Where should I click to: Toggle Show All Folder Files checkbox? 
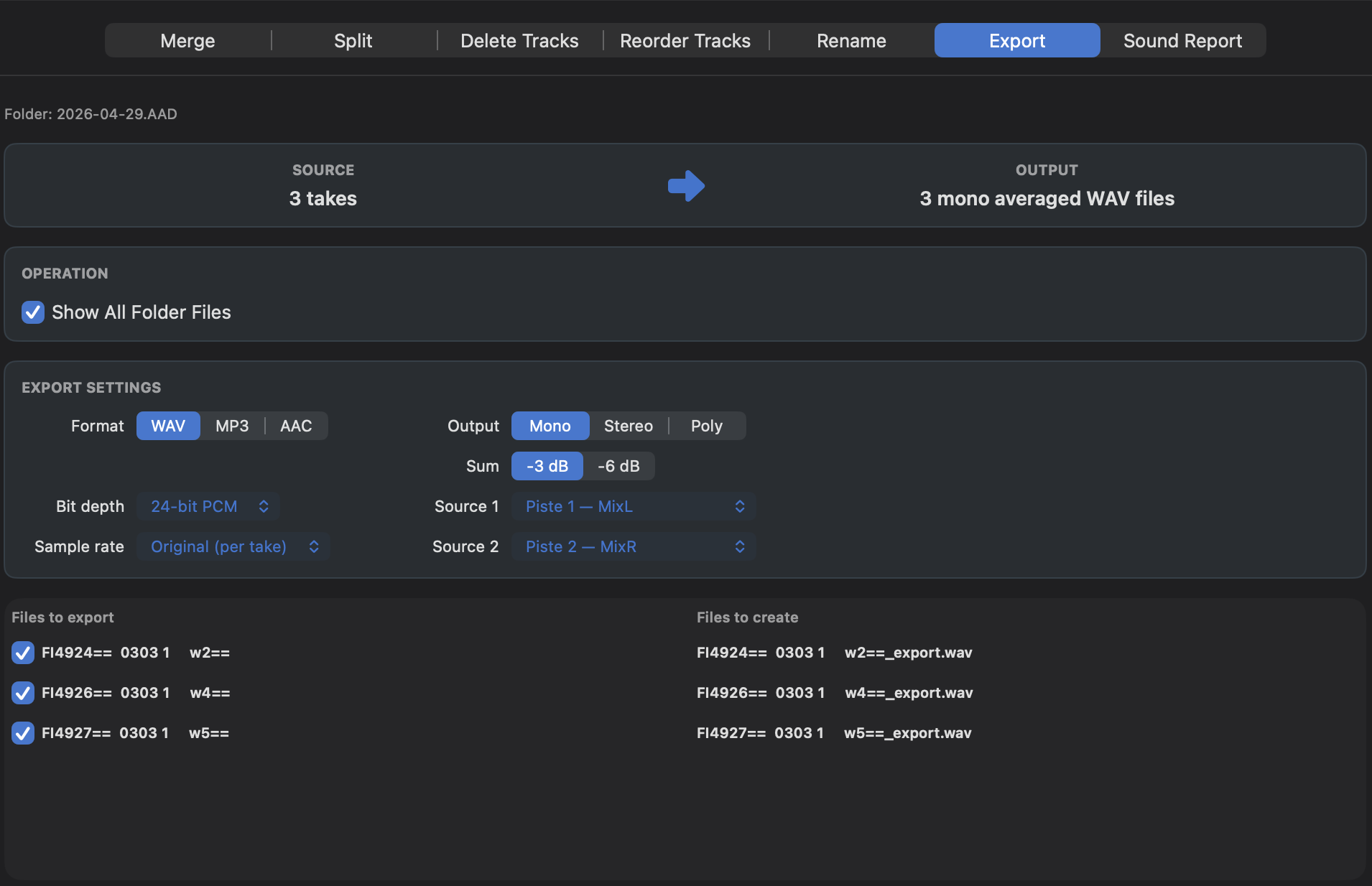click(x=33, y=312)
